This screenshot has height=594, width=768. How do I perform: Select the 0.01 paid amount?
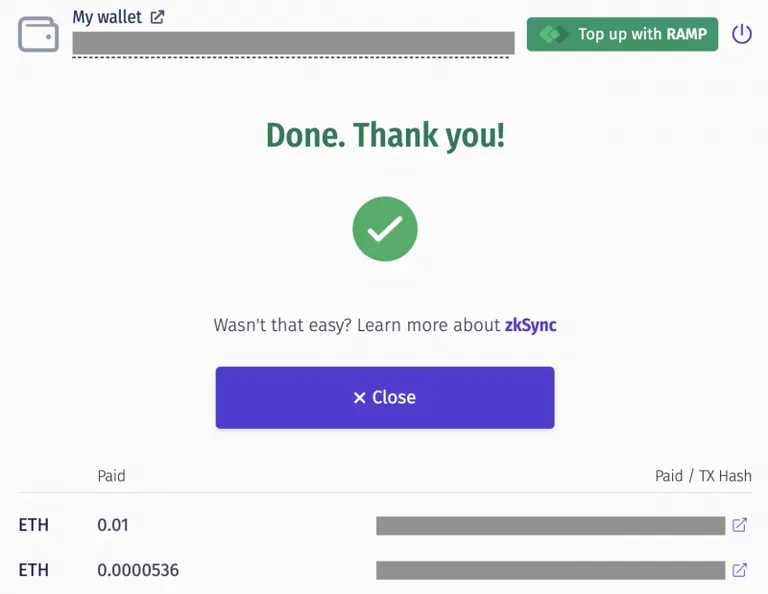tap(113, 525)
